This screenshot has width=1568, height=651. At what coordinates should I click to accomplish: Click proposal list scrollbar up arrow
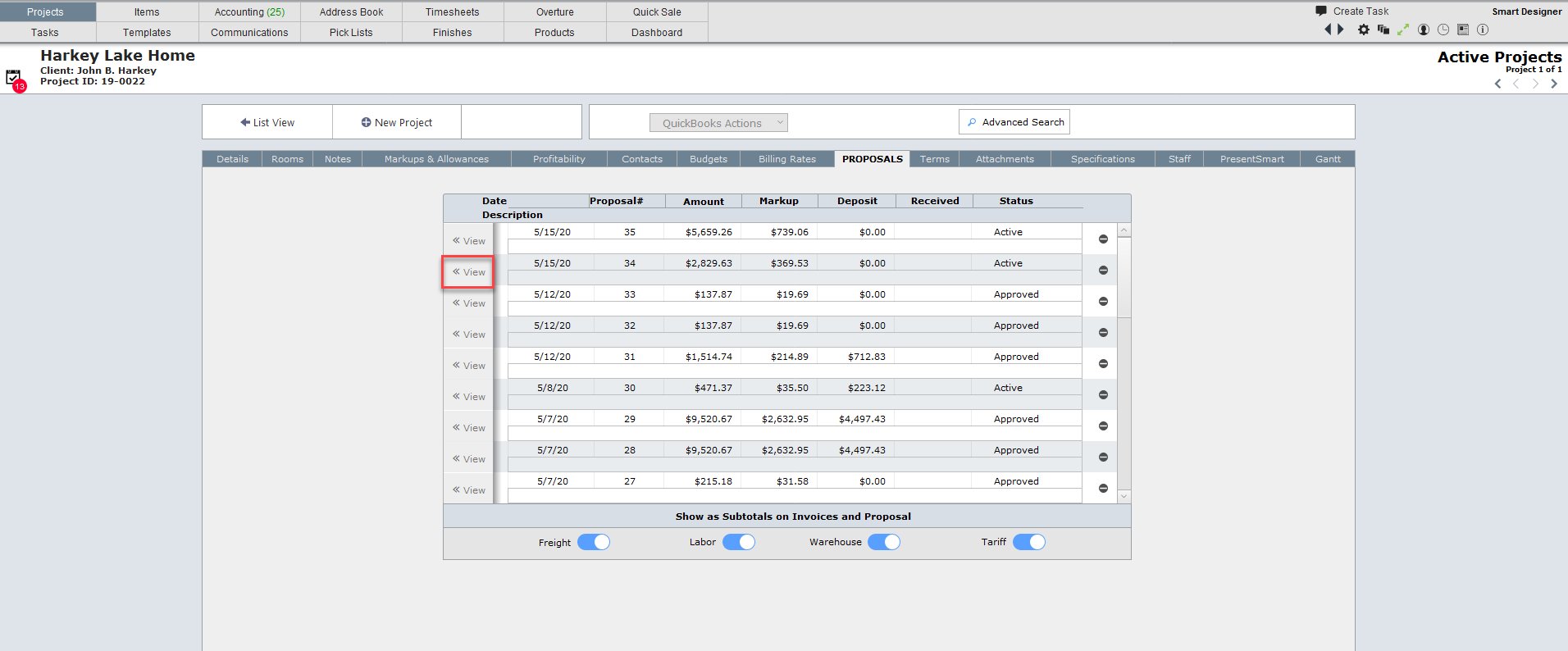click(1124, 230)
